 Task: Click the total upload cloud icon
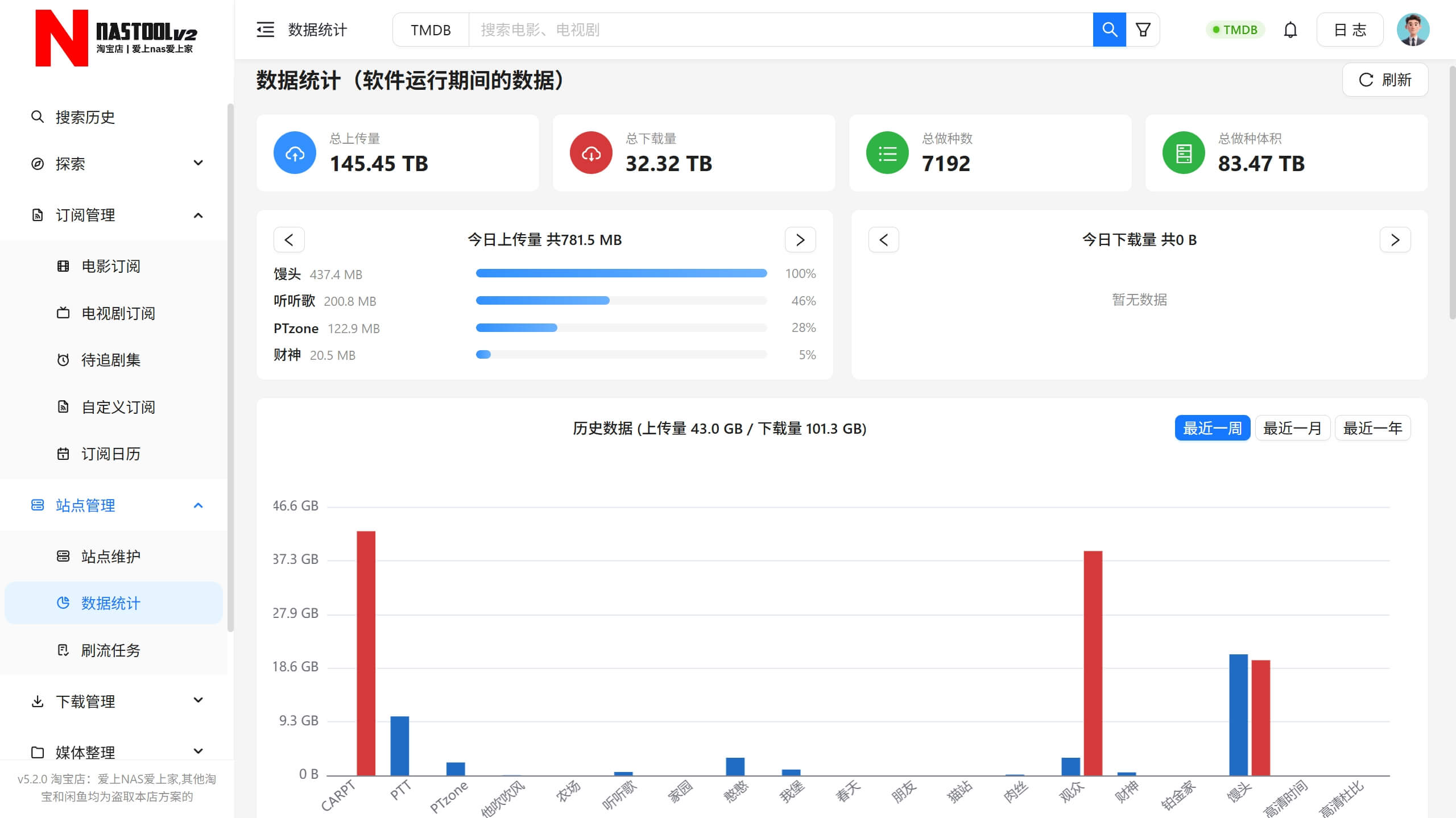295,153
